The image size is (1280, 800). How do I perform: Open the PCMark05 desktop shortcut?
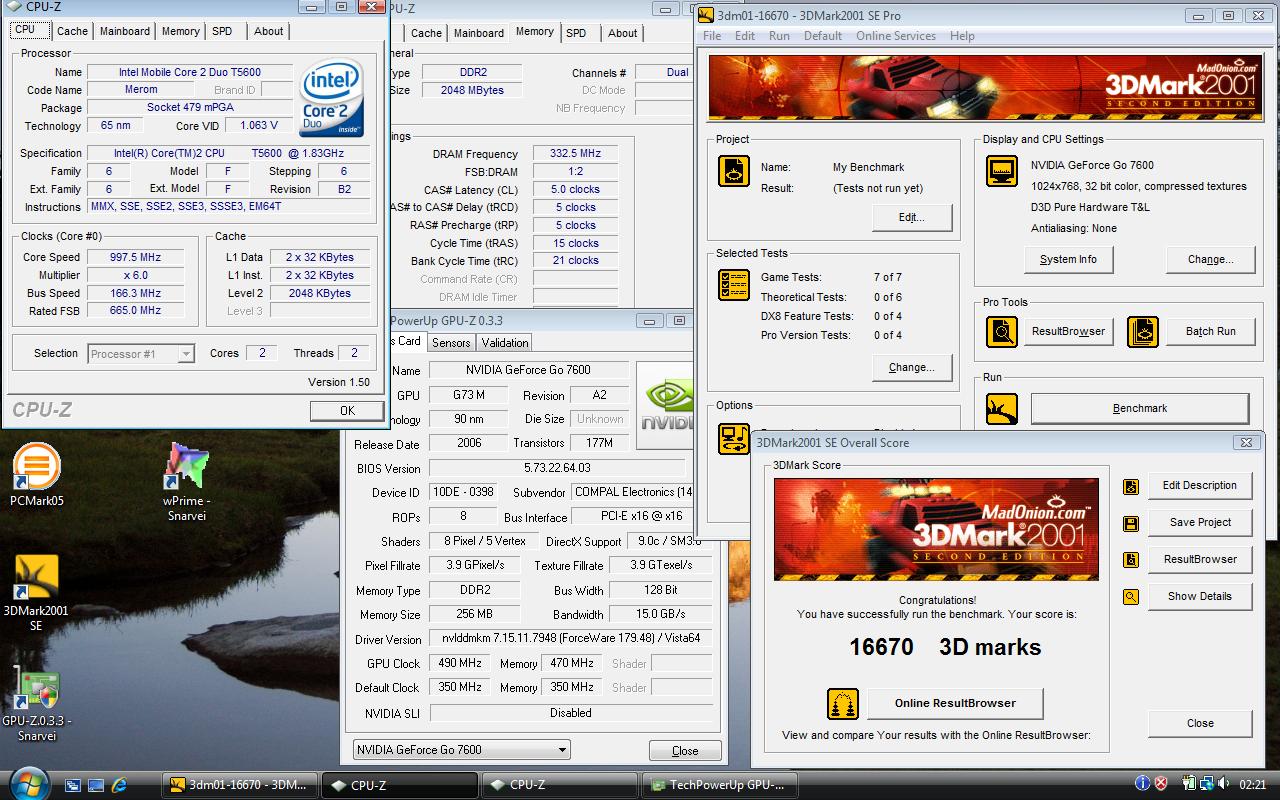pyautogui.click(x=37, y=475)
